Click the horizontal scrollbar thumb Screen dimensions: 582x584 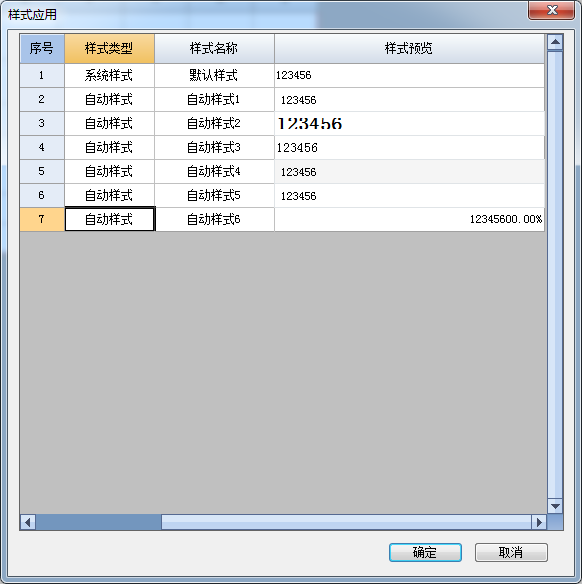pyautogui.click(x=99, y=522)
